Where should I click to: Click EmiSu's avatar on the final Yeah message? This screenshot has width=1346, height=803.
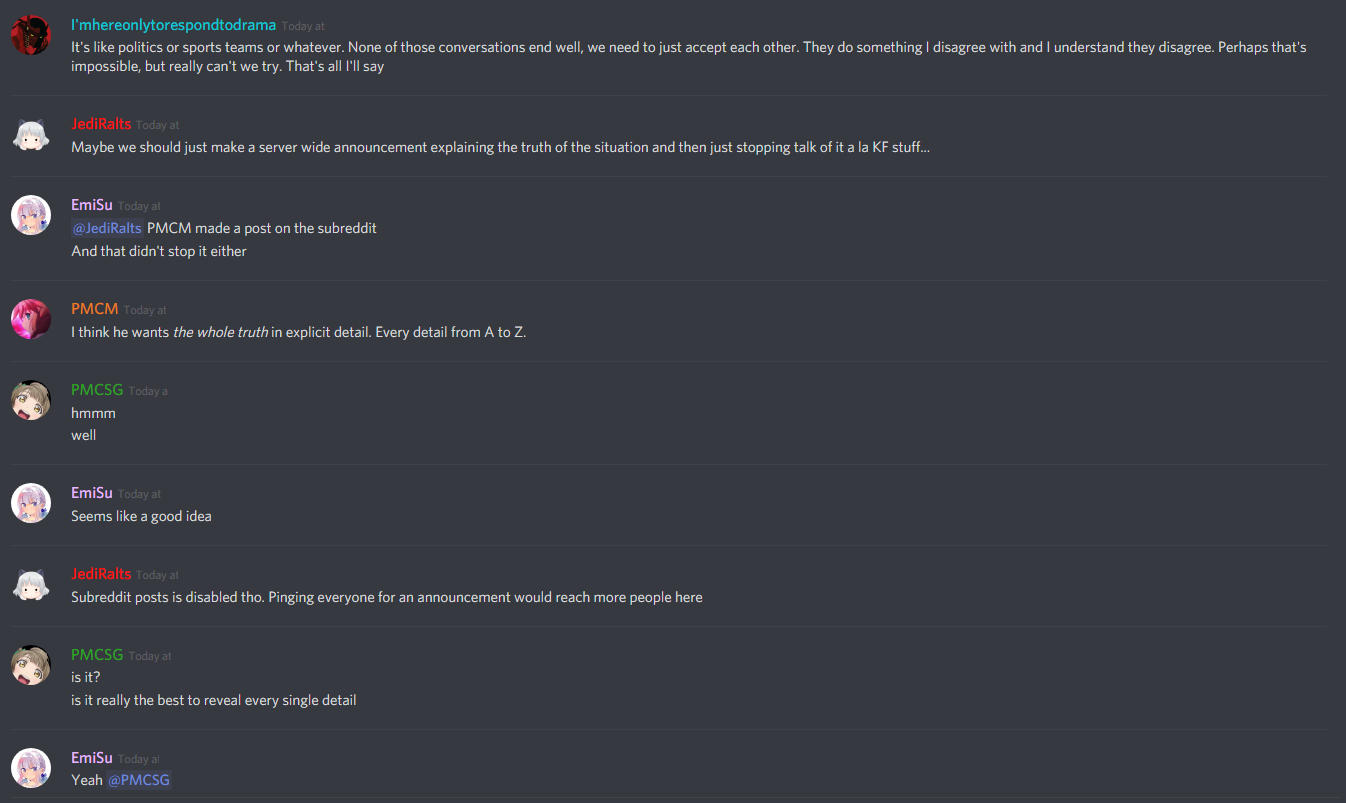tap(31, 769)
